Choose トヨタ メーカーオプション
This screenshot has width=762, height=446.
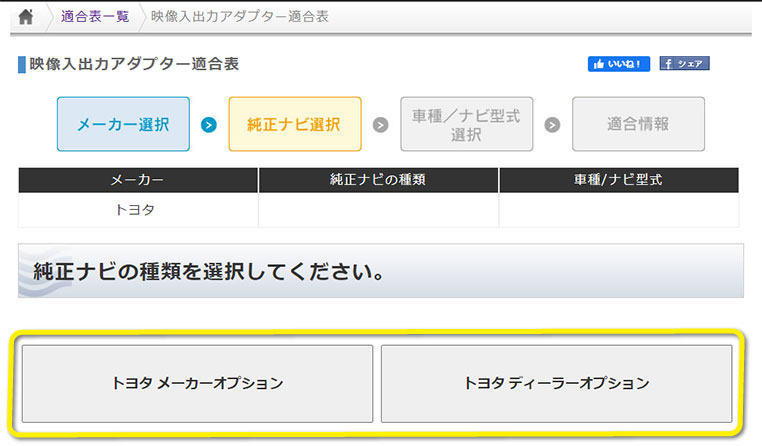click(197, 384)
